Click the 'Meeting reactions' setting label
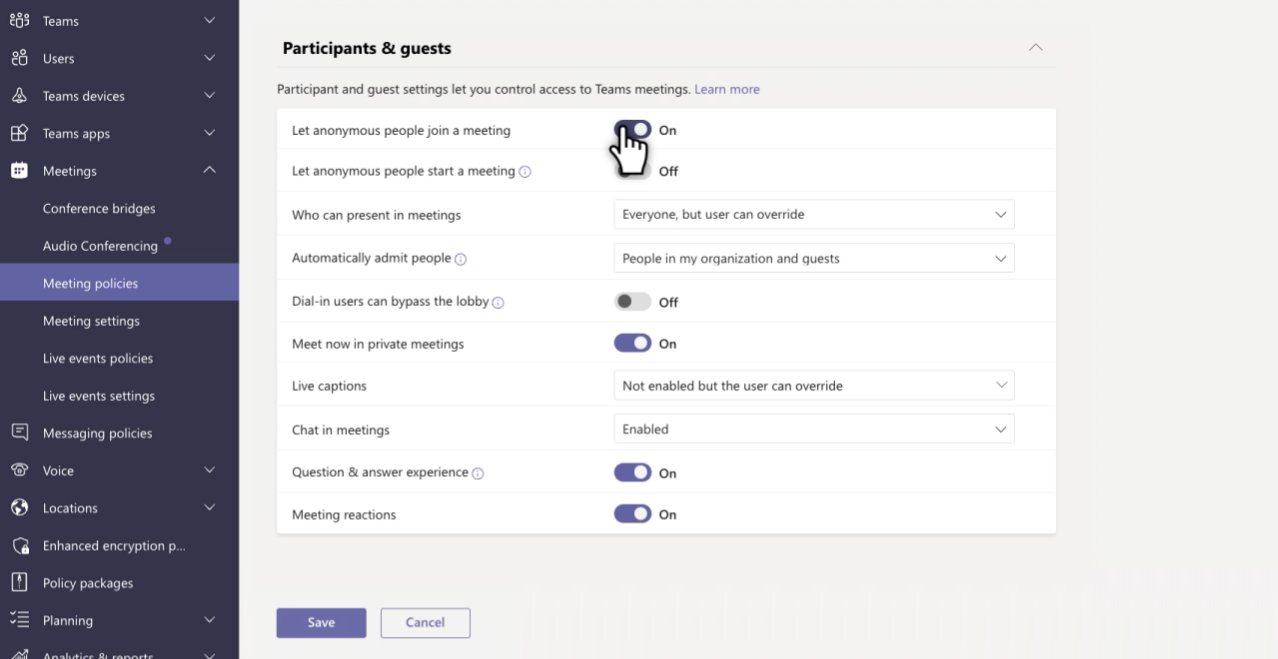This screenshot has width=1278, height=659. [344, 515]
